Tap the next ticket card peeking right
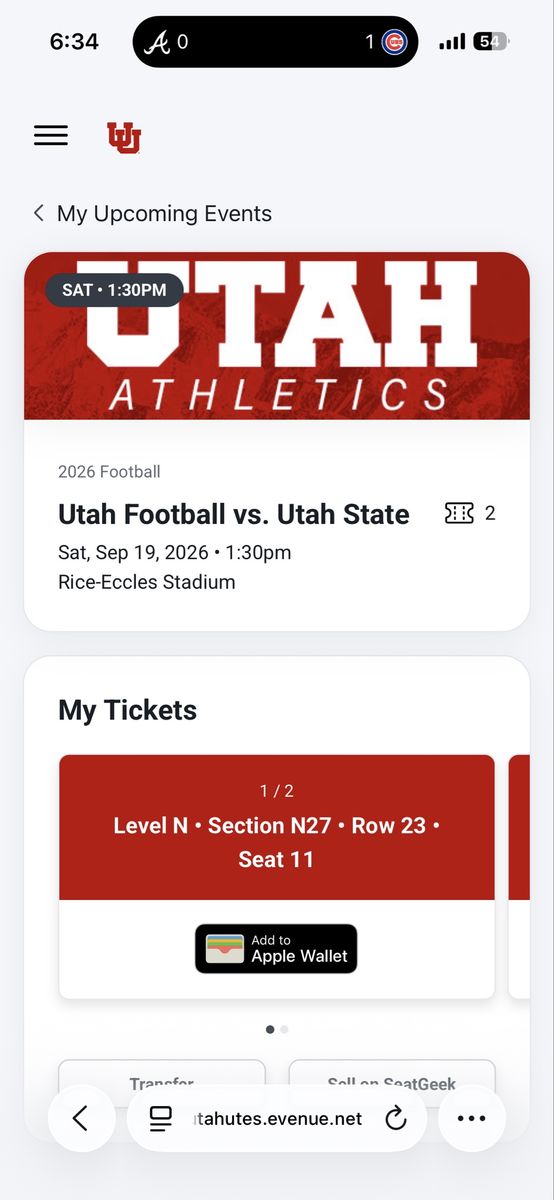Image resolution: width=554 pixels, height=1200 pixels. tap(519, 876)
